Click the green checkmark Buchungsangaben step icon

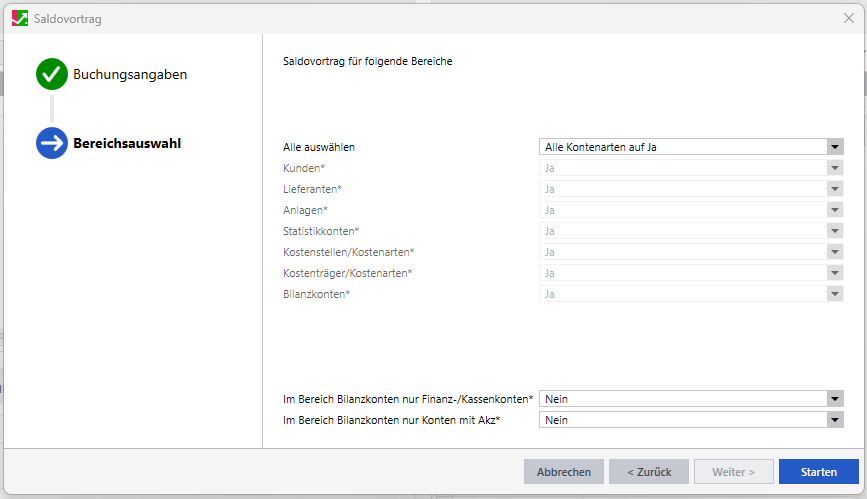tap(51, 74)
